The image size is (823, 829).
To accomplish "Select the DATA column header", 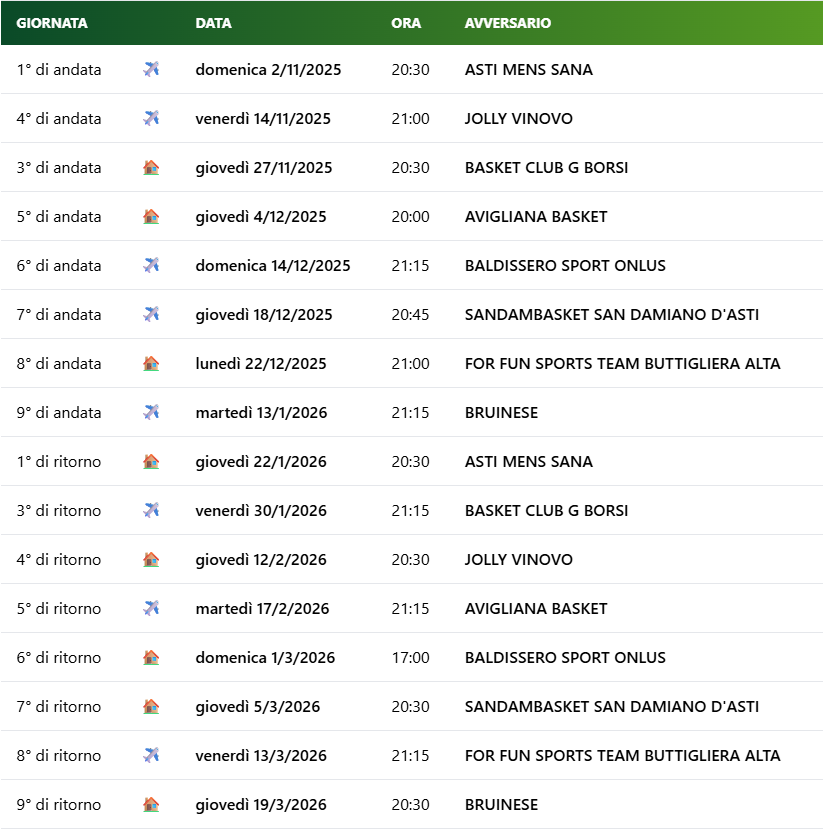I will (213, 23).
